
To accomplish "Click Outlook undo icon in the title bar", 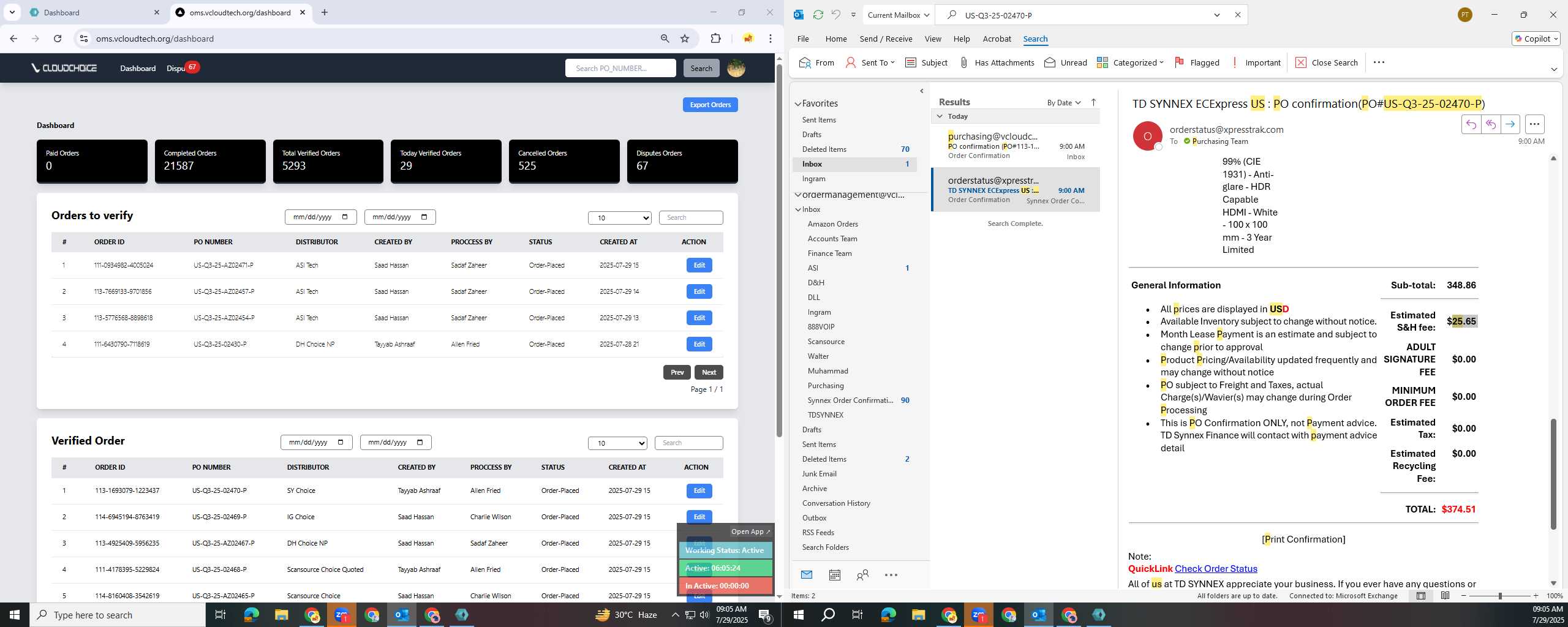I will click(x=835, y=15).
